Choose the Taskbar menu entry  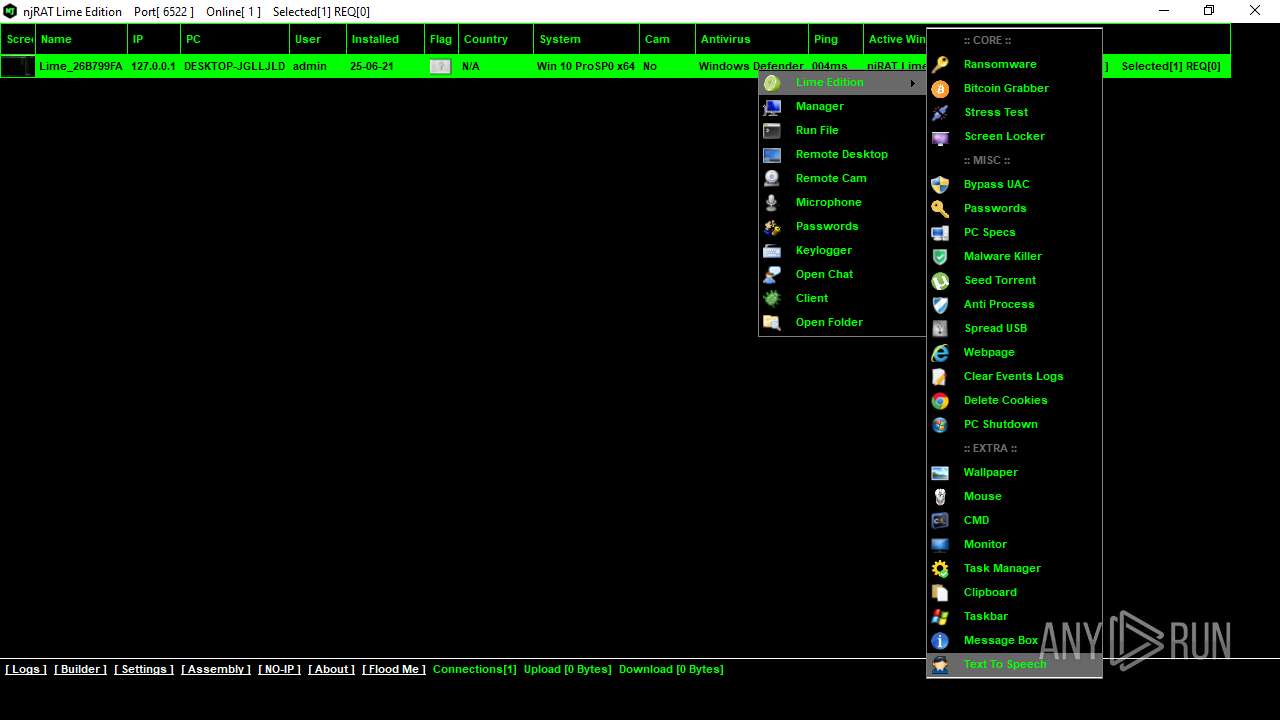pos(1014,616)
